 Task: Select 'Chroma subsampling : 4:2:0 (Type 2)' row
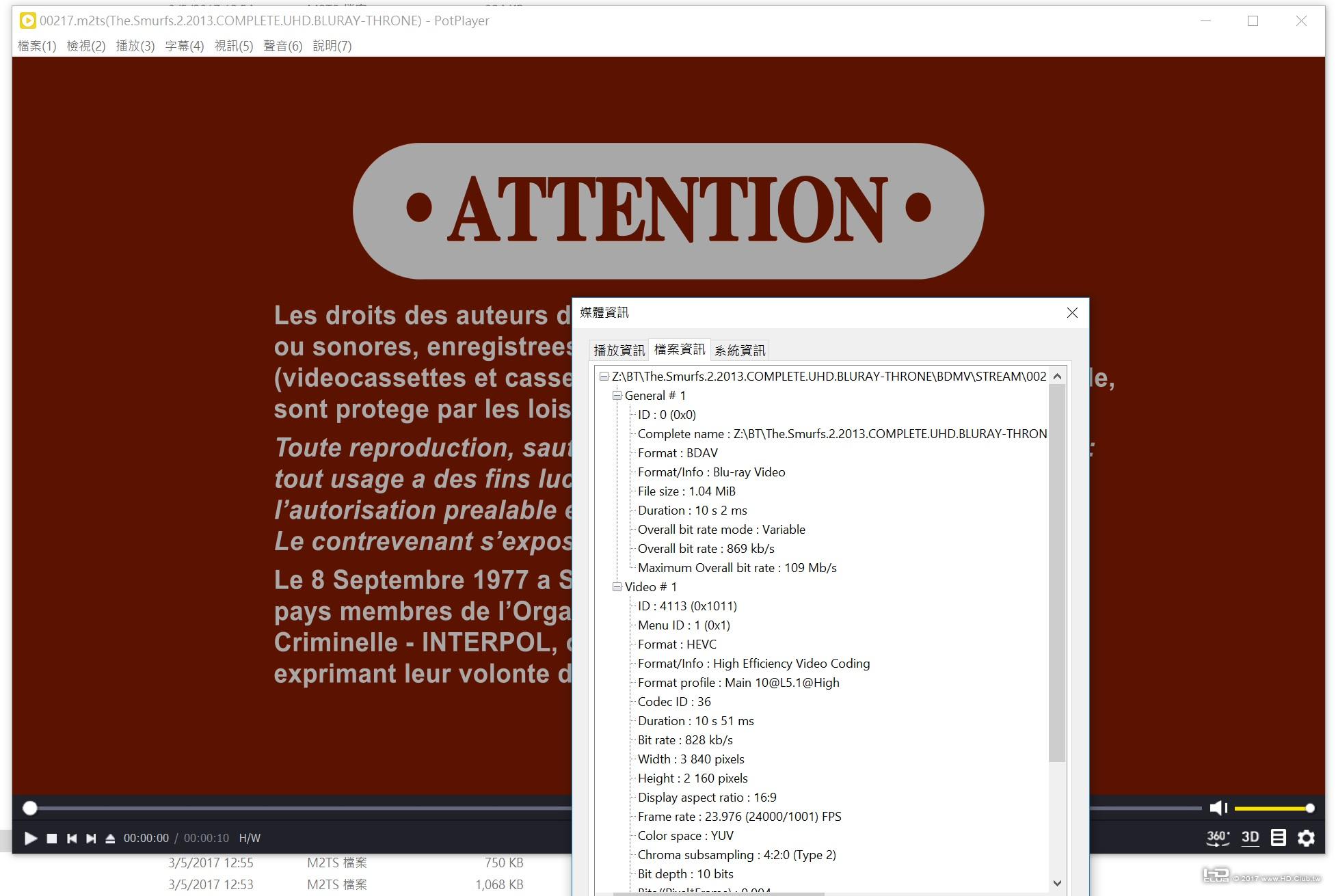pyautogui.click(x=737, y=854)
